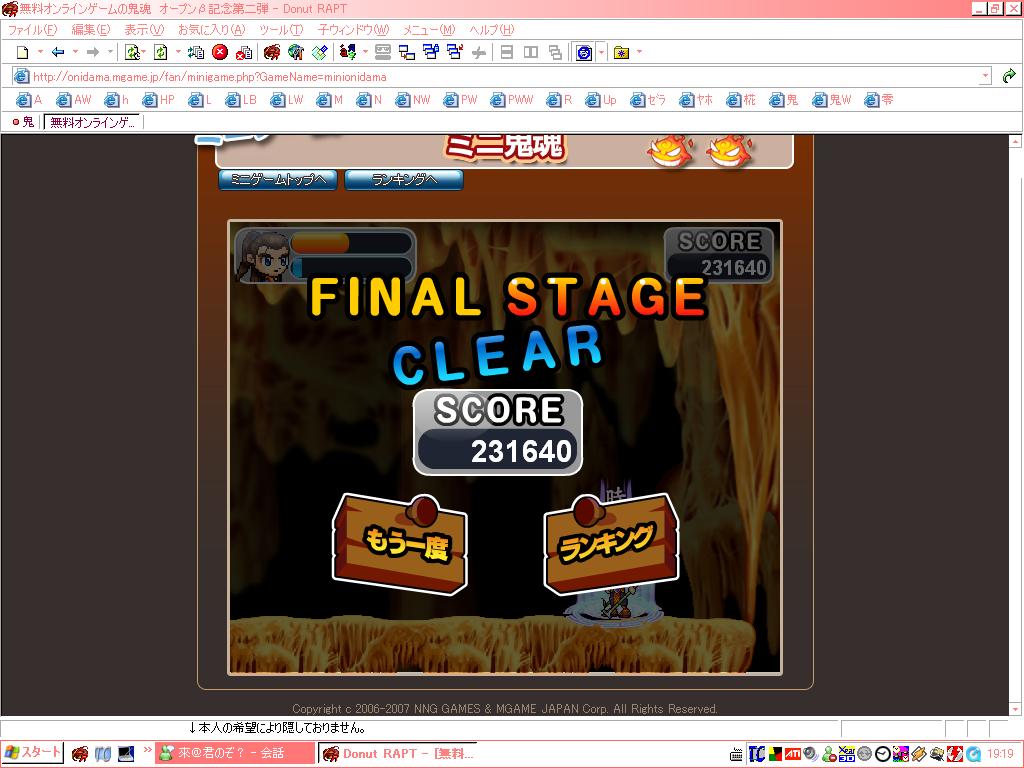Open the ツール(T) menu
Screen dimensions: 1024x768
point(281,29)
